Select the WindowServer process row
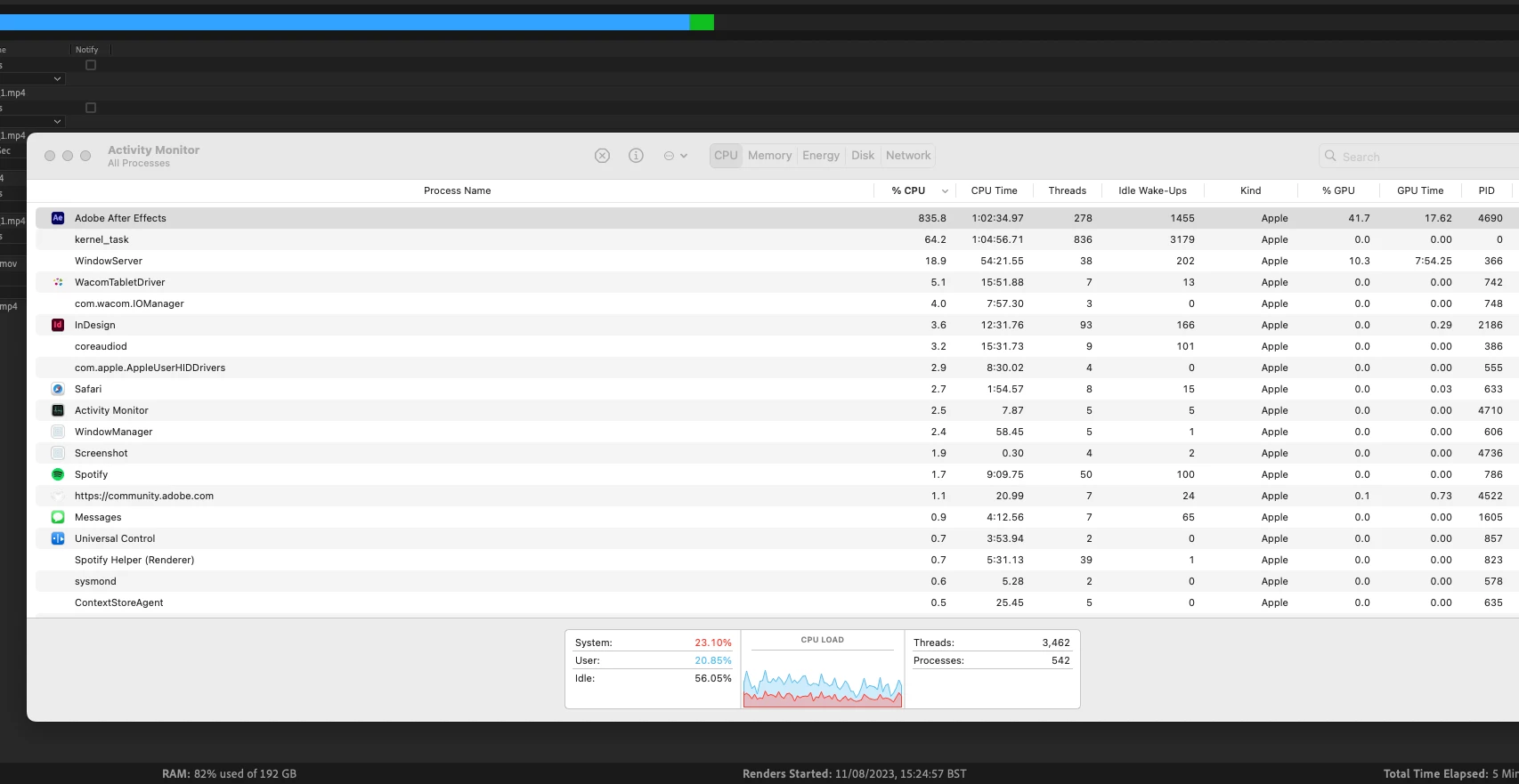The width and height of the screenshot is (1519, 784). (777, 261)
